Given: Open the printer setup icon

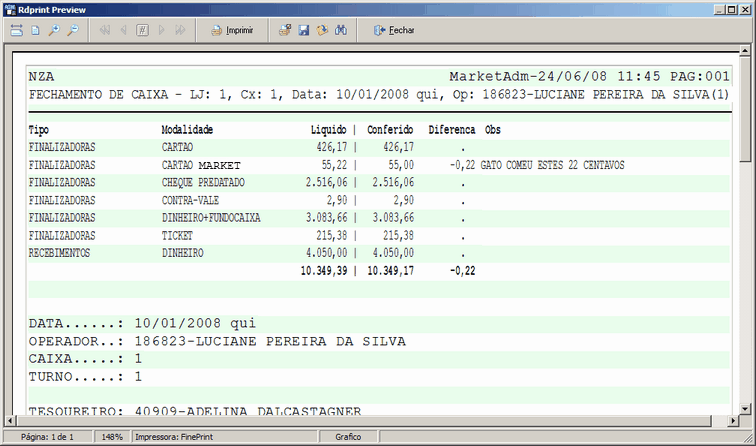Looking at the screenshot, I should point(285,30).
